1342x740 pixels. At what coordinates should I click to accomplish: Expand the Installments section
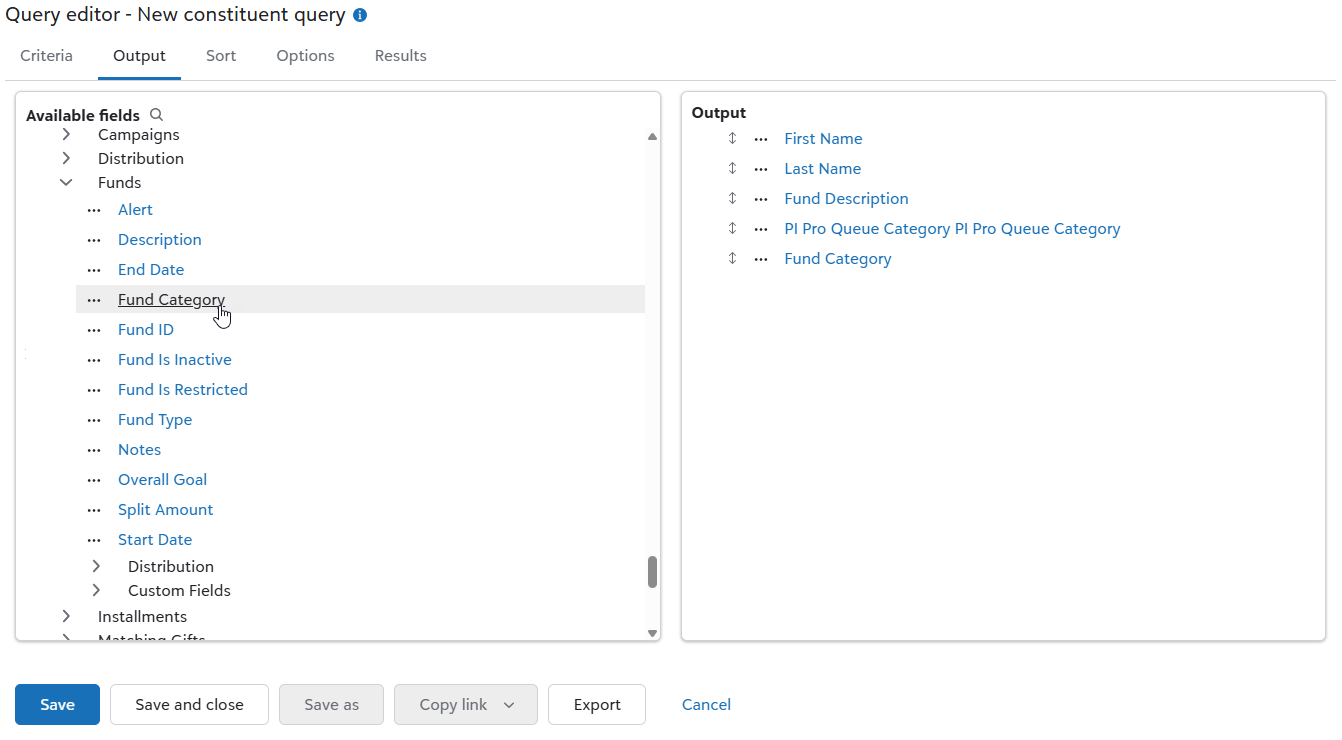pyautogui.click(x=66, y=616)
